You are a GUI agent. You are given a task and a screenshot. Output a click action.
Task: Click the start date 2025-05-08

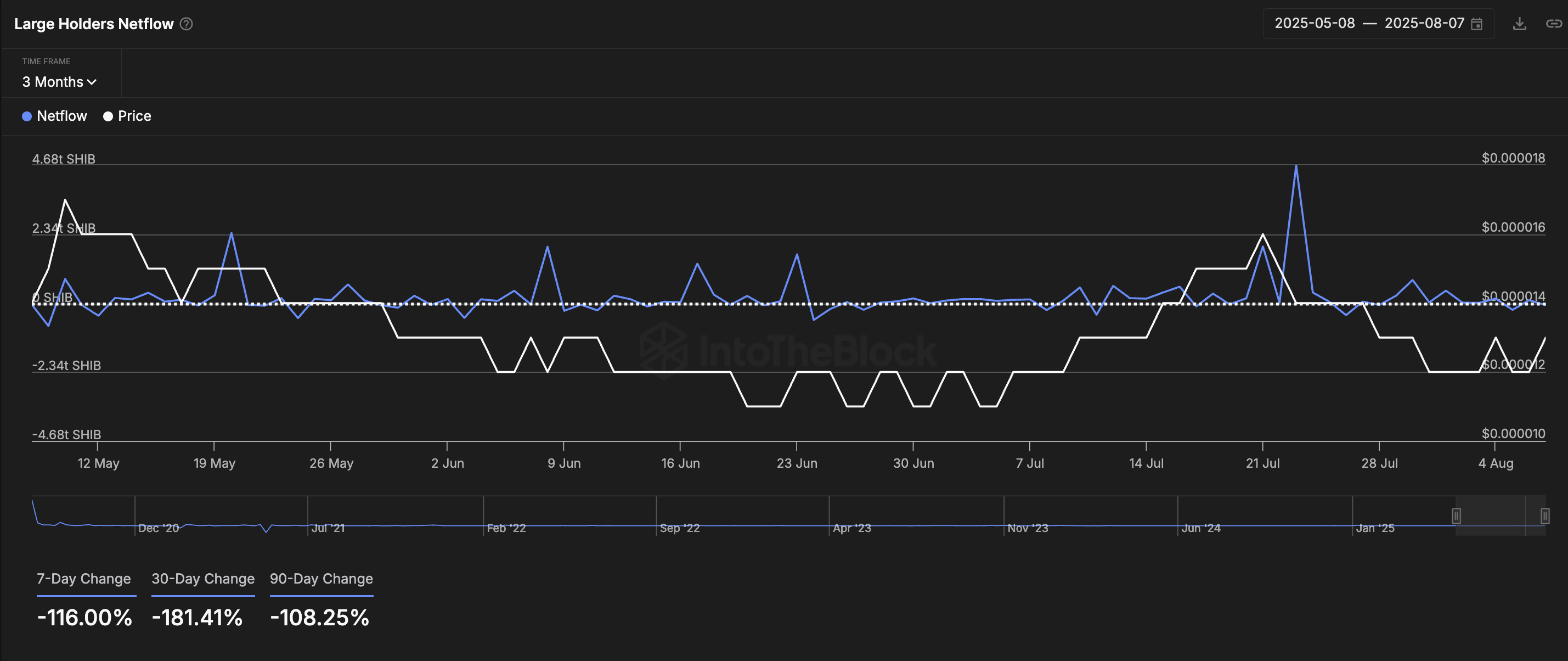(x=1314, y=24)
